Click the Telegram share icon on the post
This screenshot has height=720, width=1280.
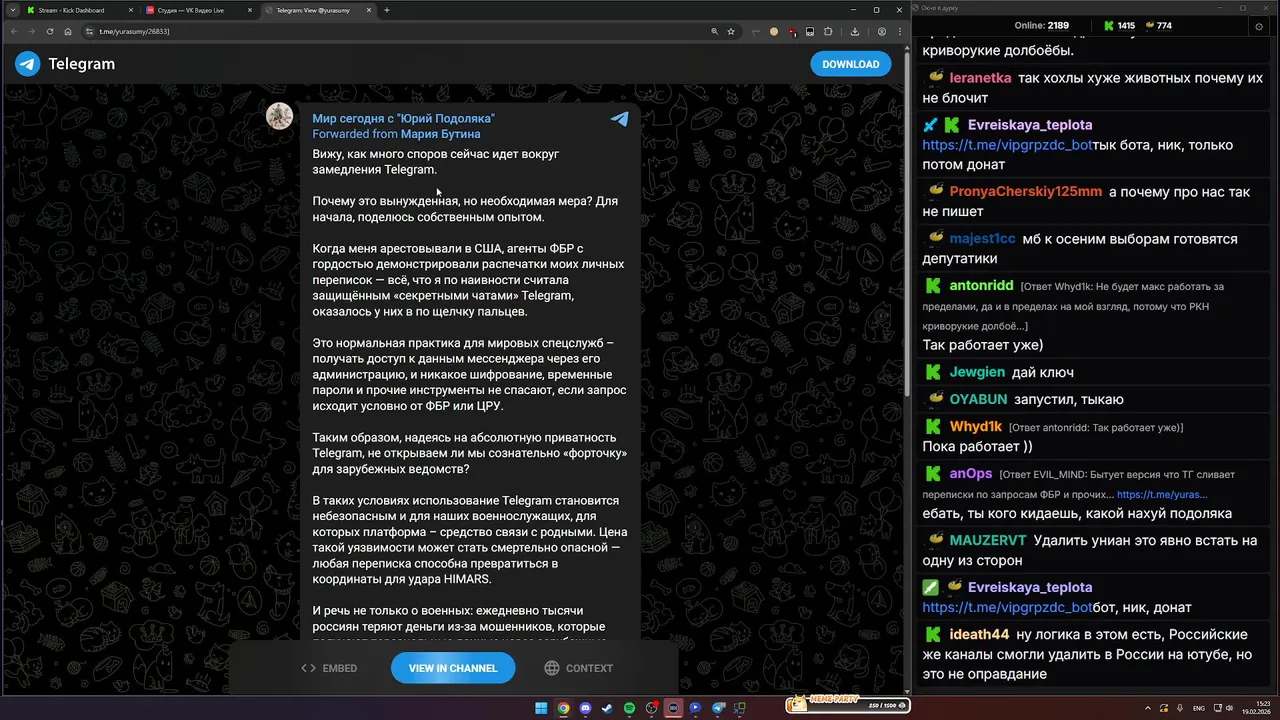620,118
